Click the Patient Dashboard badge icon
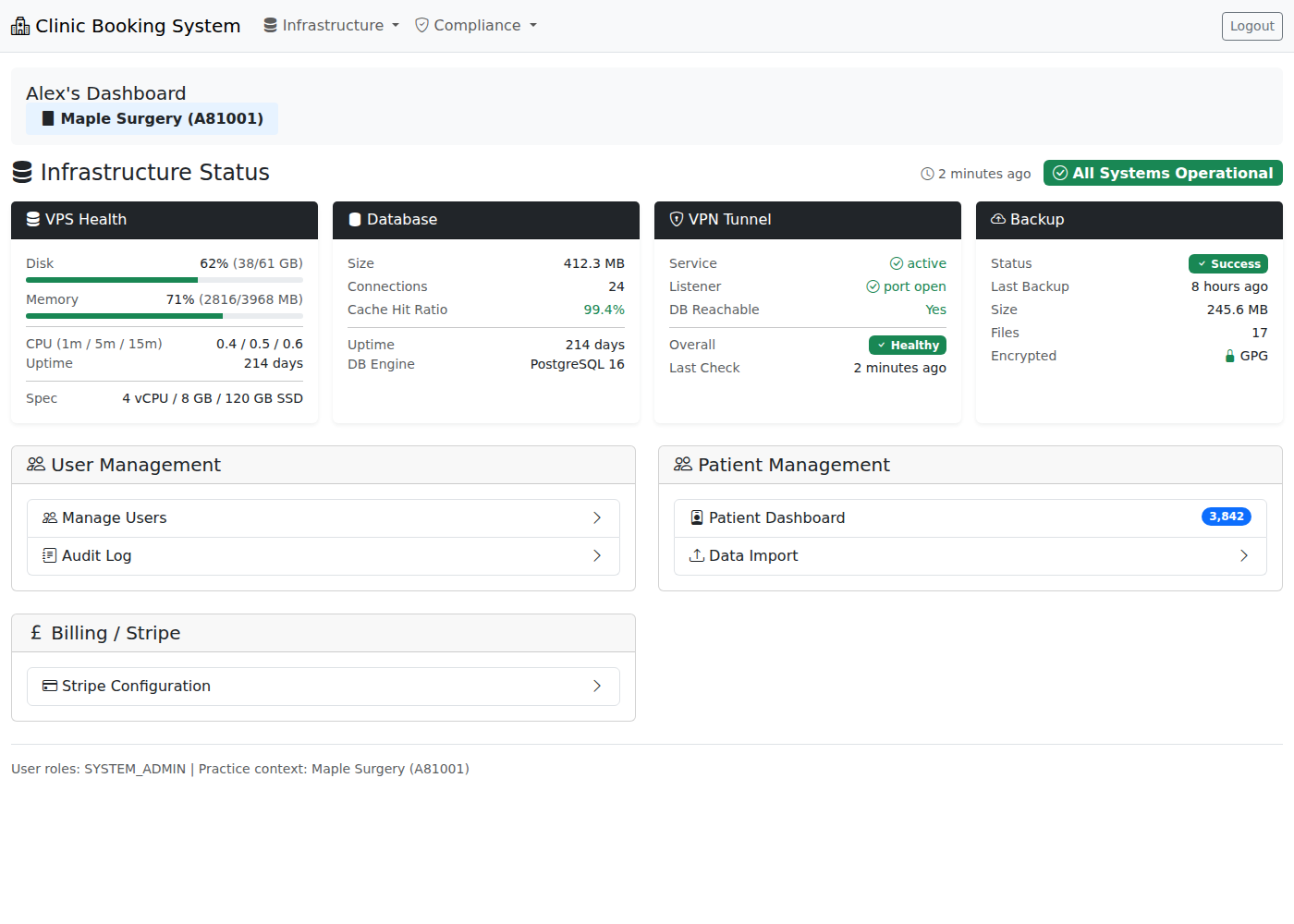 tap(697, 517)
